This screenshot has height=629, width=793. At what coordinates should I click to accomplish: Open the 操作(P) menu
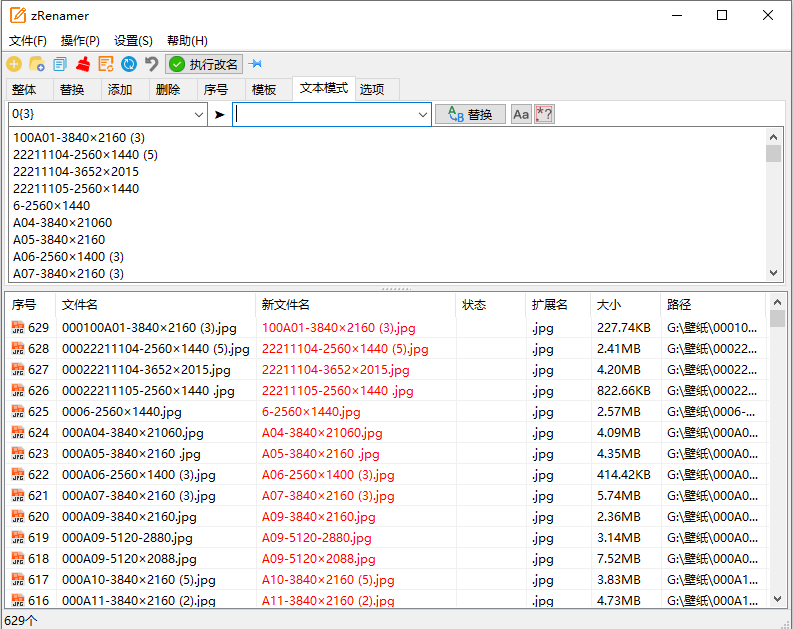pos(80,40)
